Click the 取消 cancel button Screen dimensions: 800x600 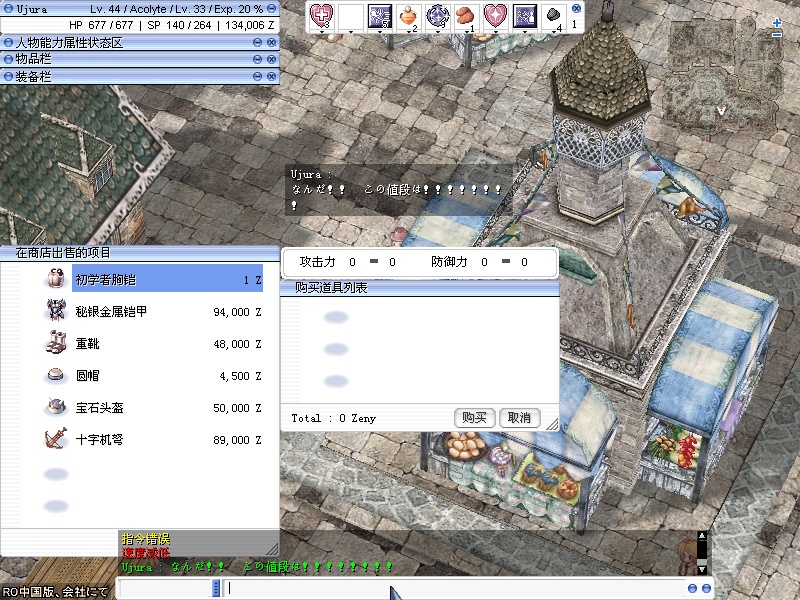coord(519,418)
